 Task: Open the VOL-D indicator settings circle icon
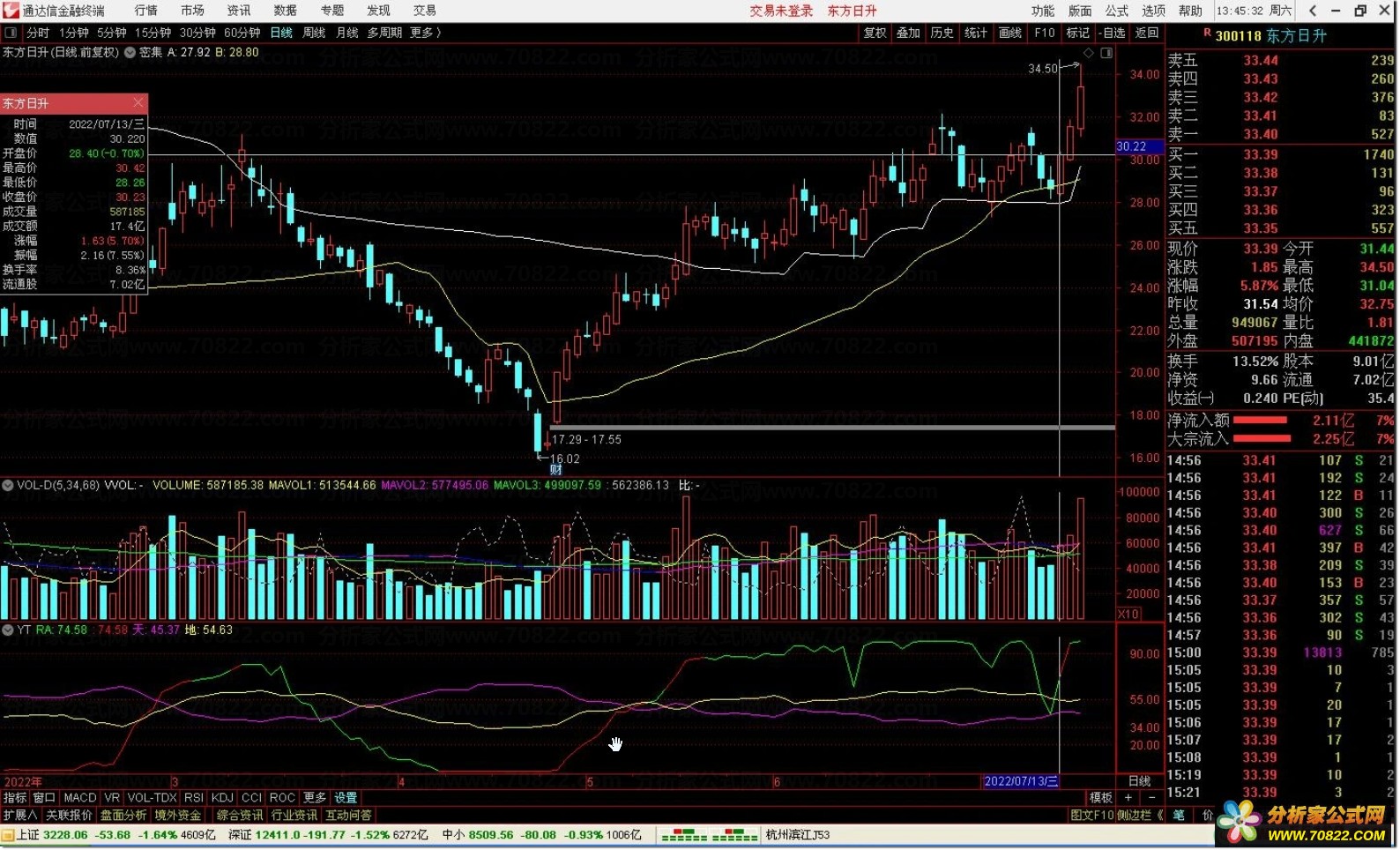pos(8,485)
